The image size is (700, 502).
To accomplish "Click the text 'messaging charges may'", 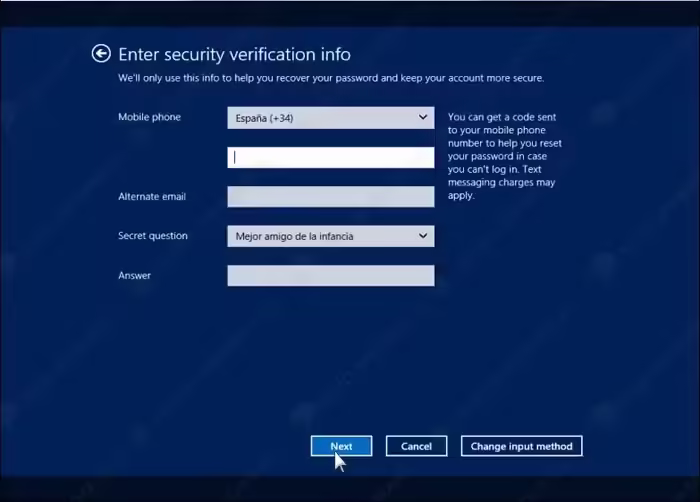I will point(501,183).
